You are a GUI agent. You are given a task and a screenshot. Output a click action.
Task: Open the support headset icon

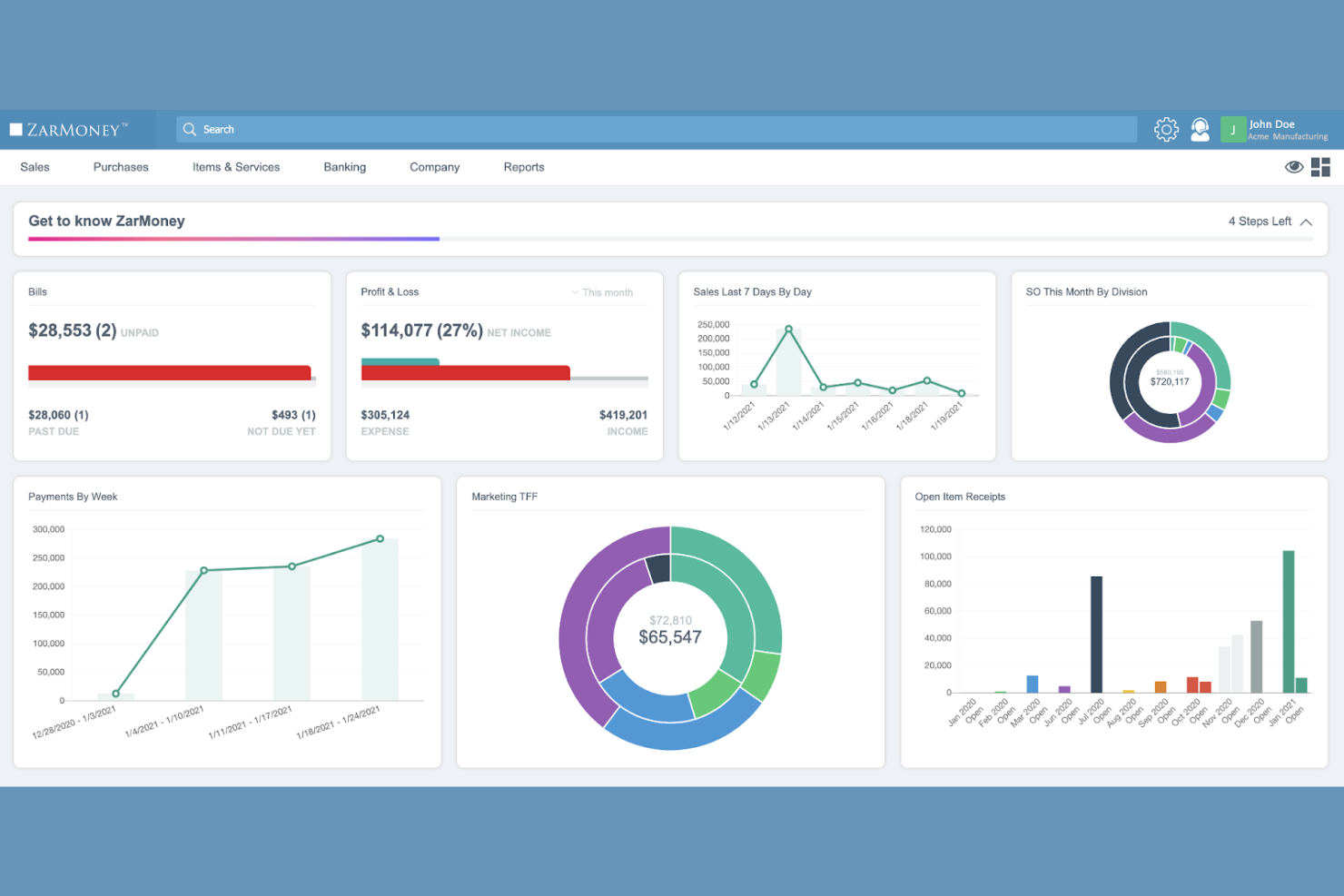[x=1200, y=130]
